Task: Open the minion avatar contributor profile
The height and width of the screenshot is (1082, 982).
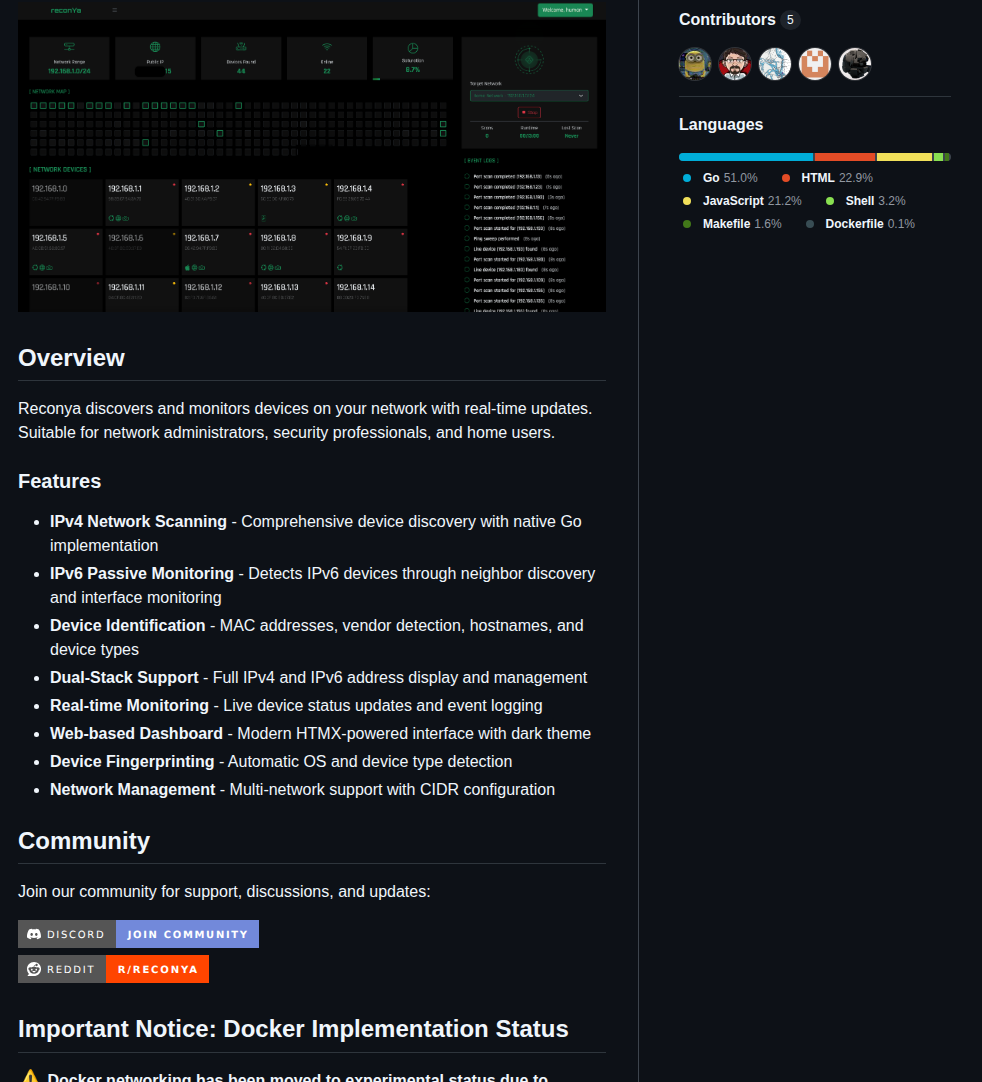Action: (695, 64)
